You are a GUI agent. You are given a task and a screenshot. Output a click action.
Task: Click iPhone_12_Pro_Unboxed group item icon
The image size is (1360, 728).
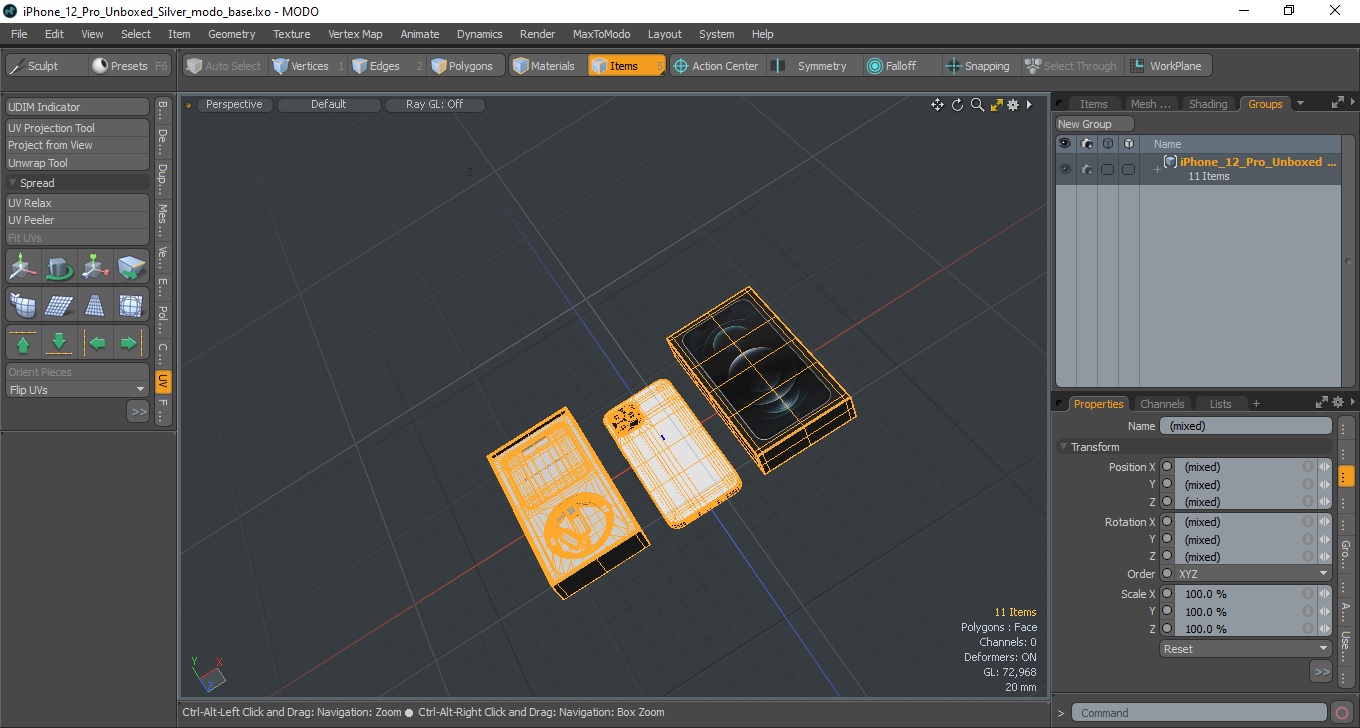point(1170,162)
